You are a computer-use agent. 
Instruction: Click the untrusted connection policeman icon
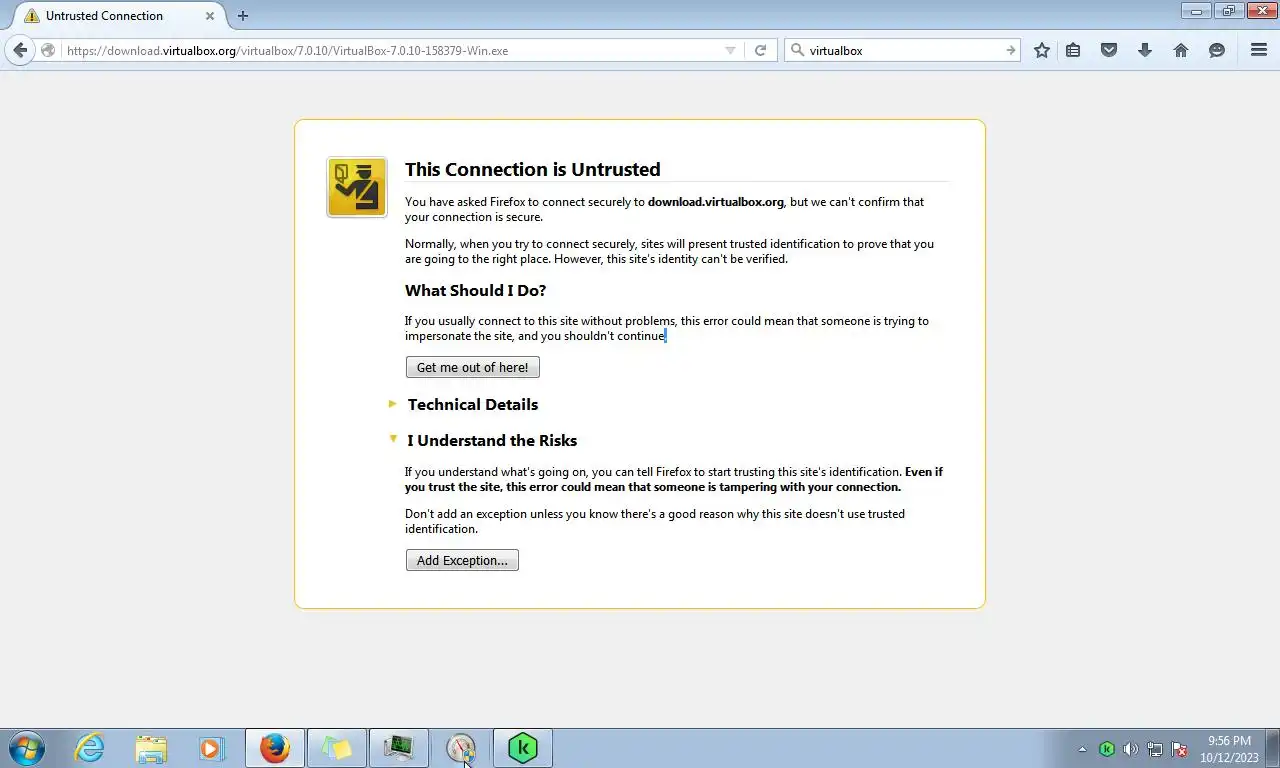coord(357,187)
